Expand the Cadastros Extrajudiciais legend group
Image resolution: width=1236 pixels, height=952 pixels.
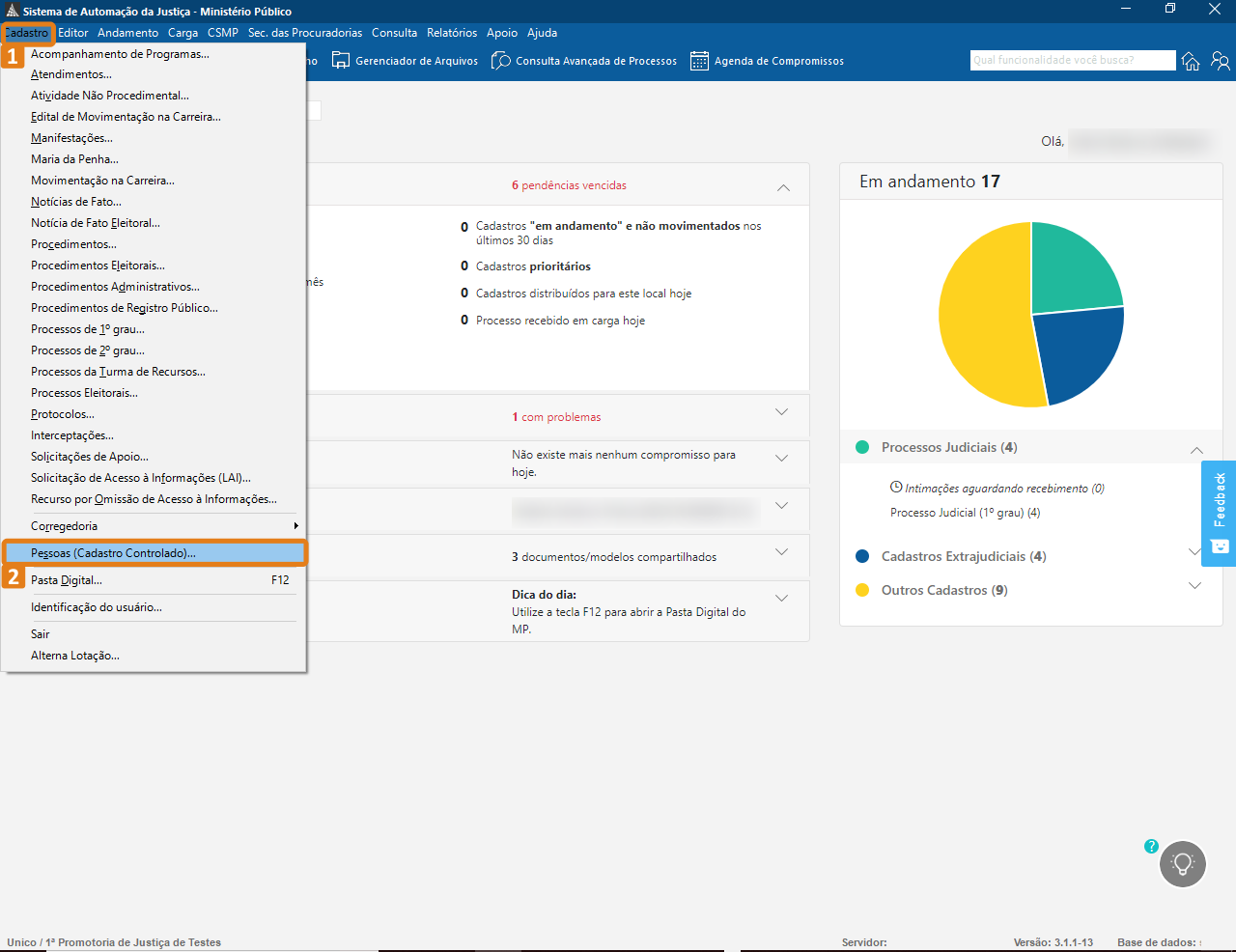[x=1194, y=552]
